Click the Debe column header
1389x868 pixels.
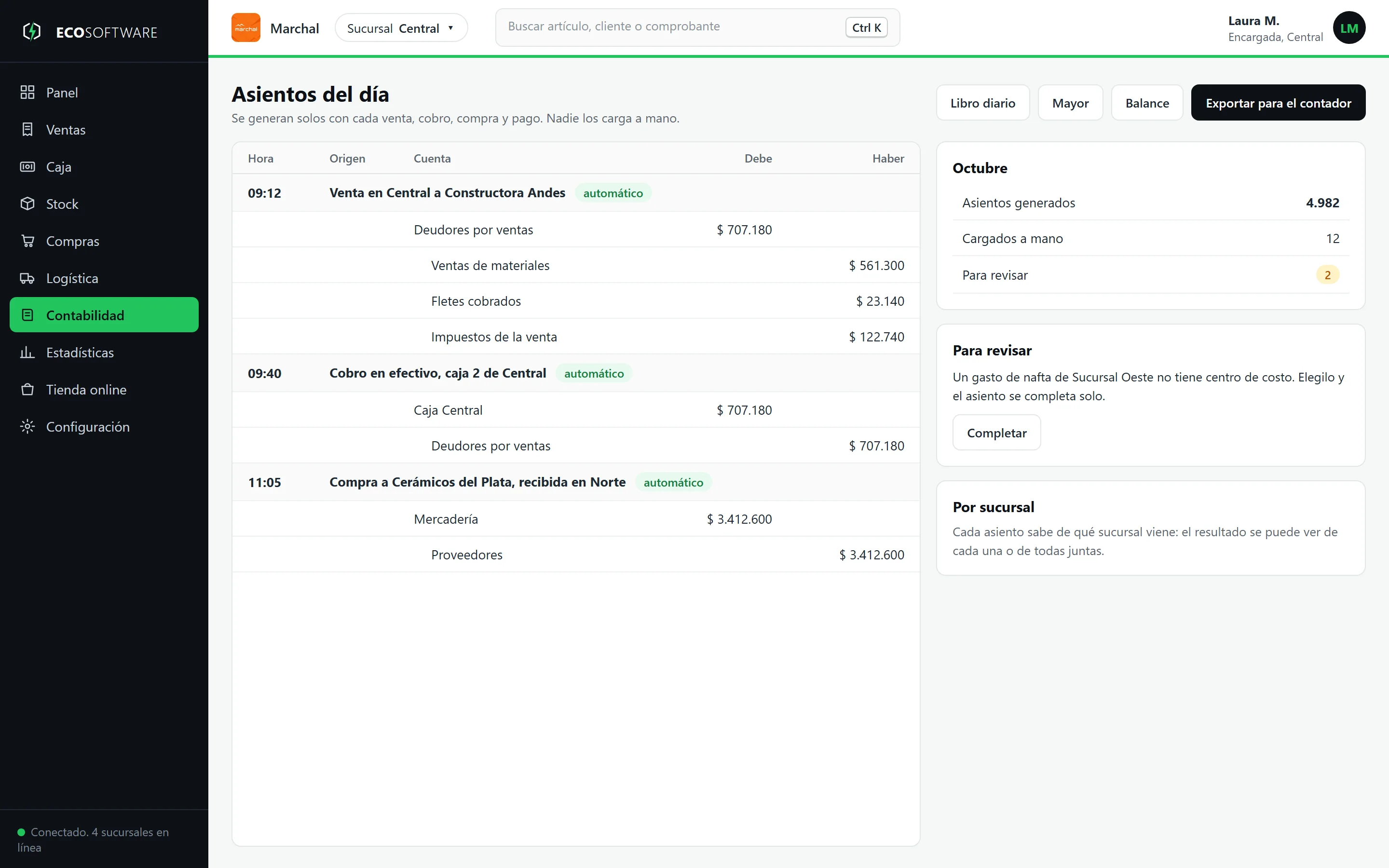[758, 159]
